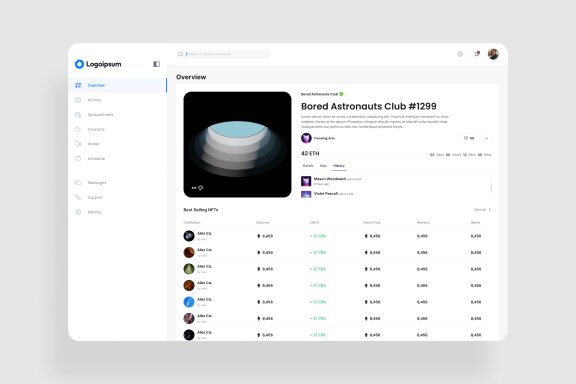Click the Coupons icon in the sidebar

coord(78,129)
